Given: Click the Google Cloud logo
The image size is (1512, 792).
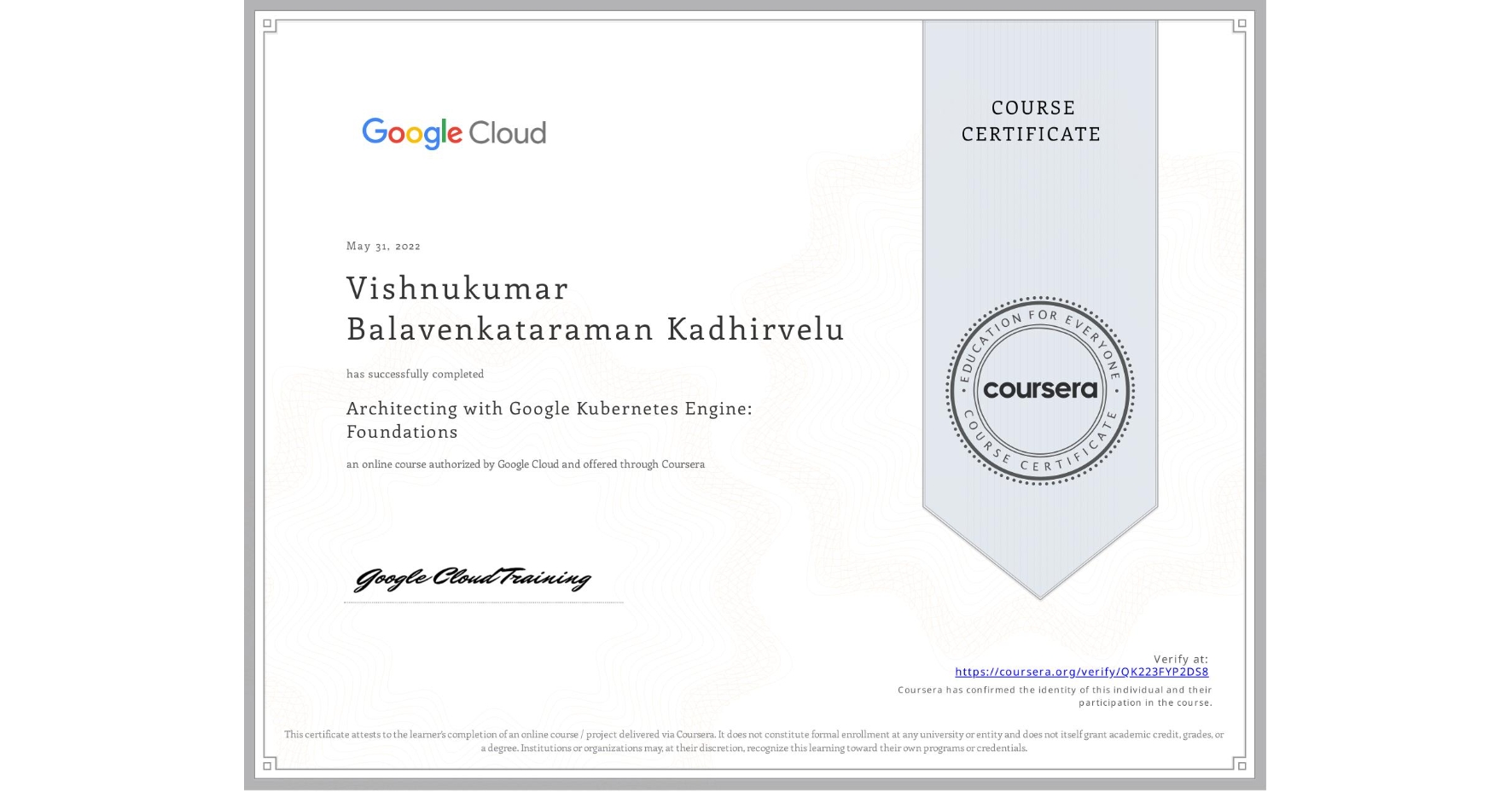Looking at the screenshot, I should click(x=454, y=133).
